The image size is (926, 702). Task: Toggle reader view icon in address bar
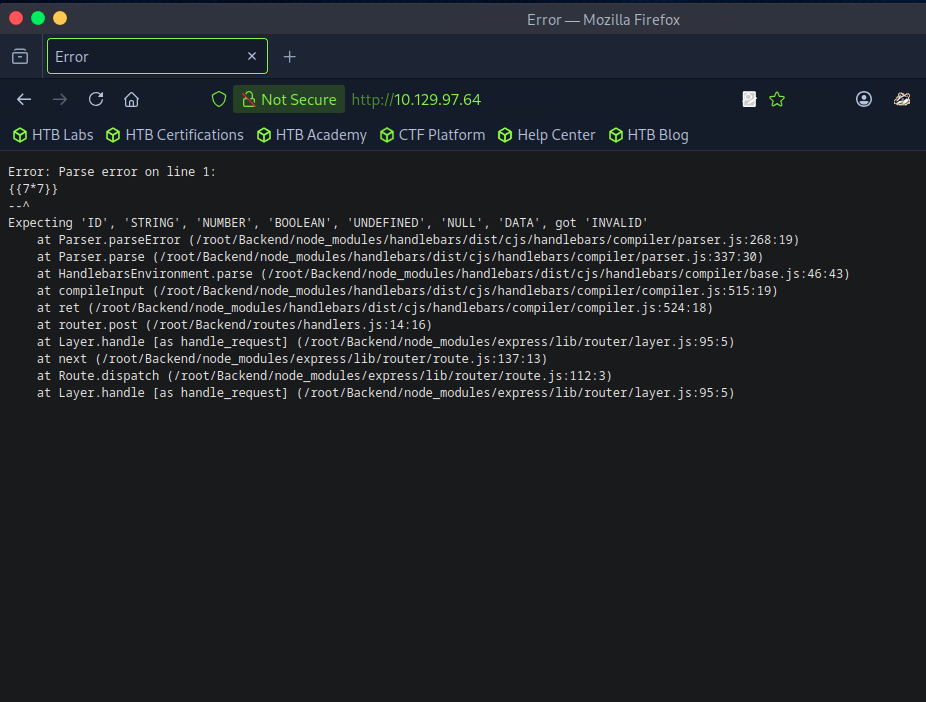pos(749,99)
